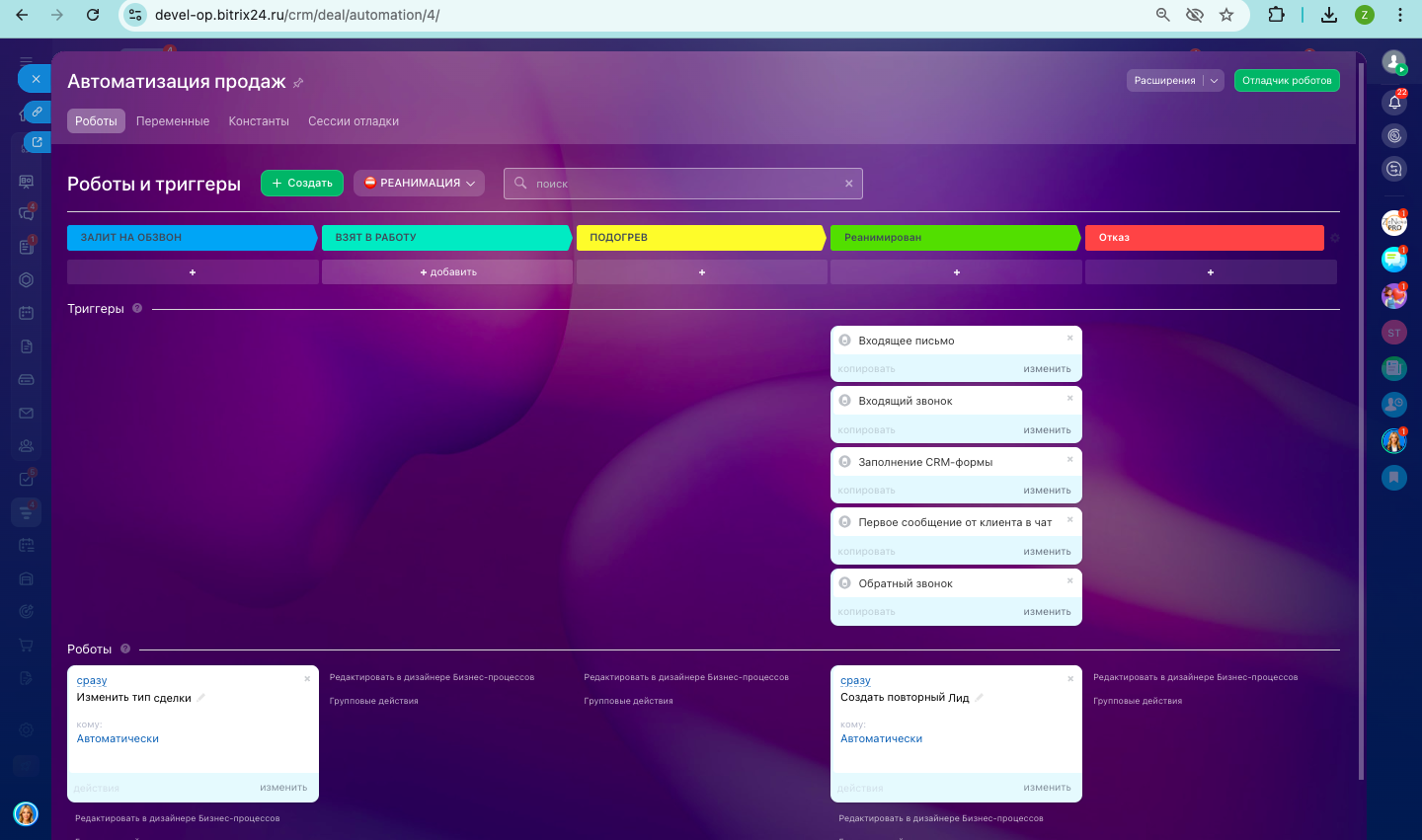This screenshot has height=840, width=1422.
Task: Click изменить on Заполнение CRM-формы trigger
Action: (1047, 491)
